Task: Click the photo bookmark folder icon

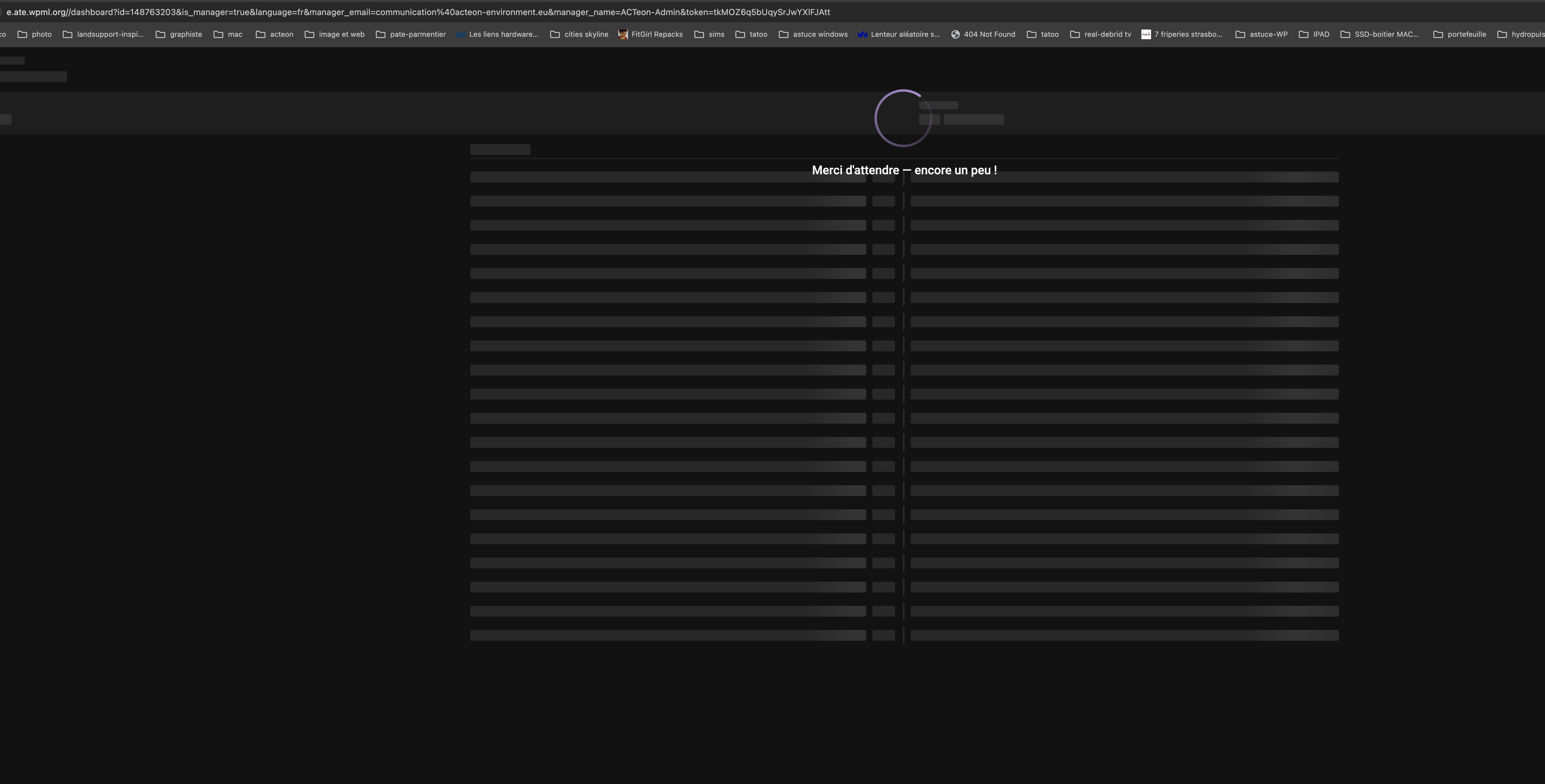Action: 22,34
